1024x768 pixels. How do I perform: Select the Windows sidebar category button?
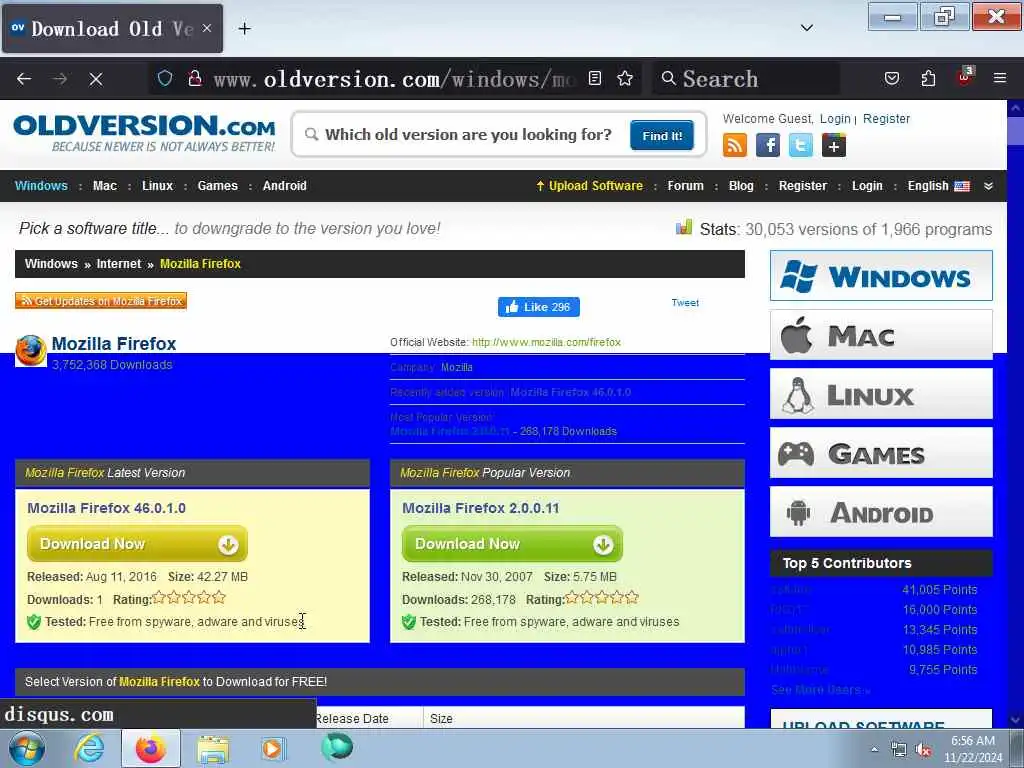[881, 276]
